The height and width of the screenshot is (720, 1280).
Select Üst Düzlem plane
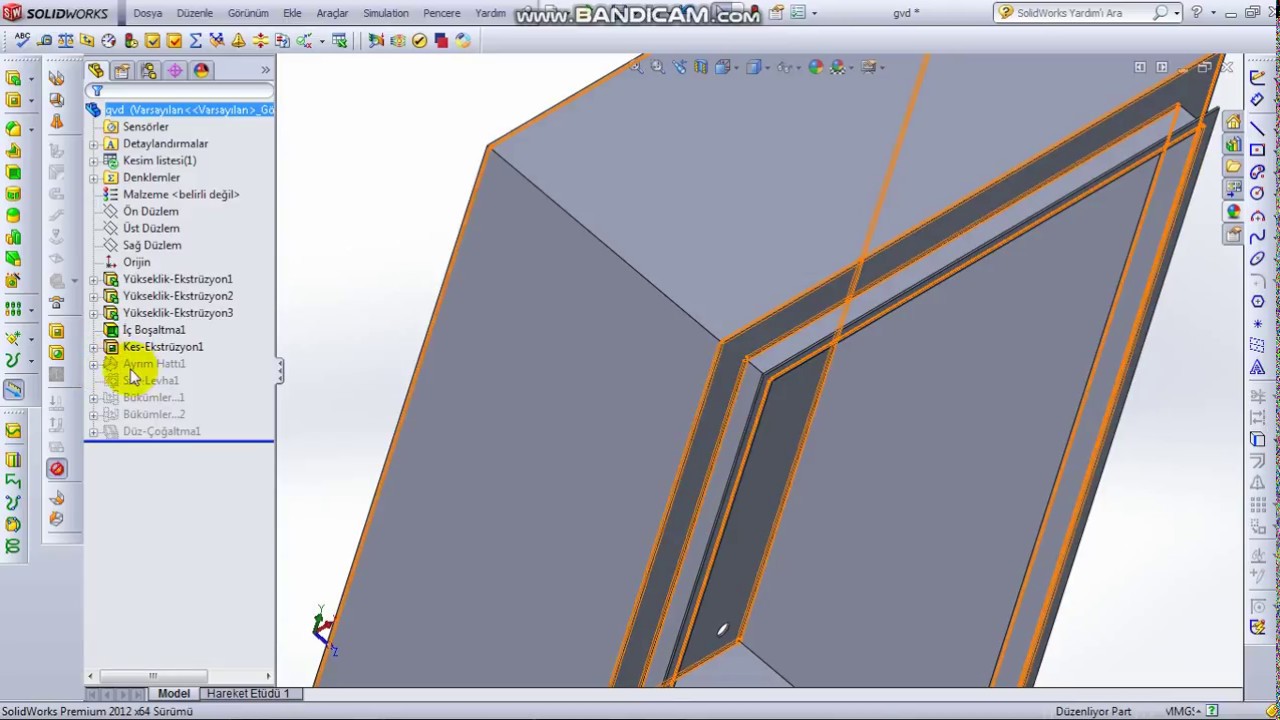150,228
